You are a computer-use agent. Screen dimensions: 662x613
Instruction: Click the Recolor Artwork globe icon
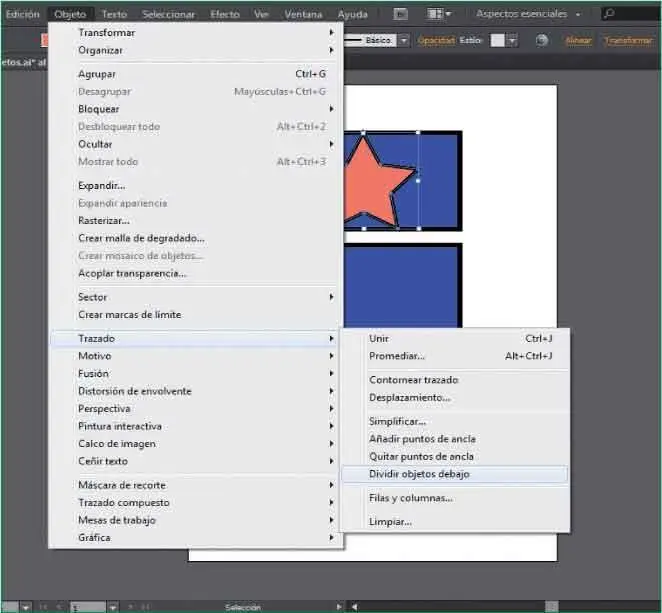[x=542, y=41]
